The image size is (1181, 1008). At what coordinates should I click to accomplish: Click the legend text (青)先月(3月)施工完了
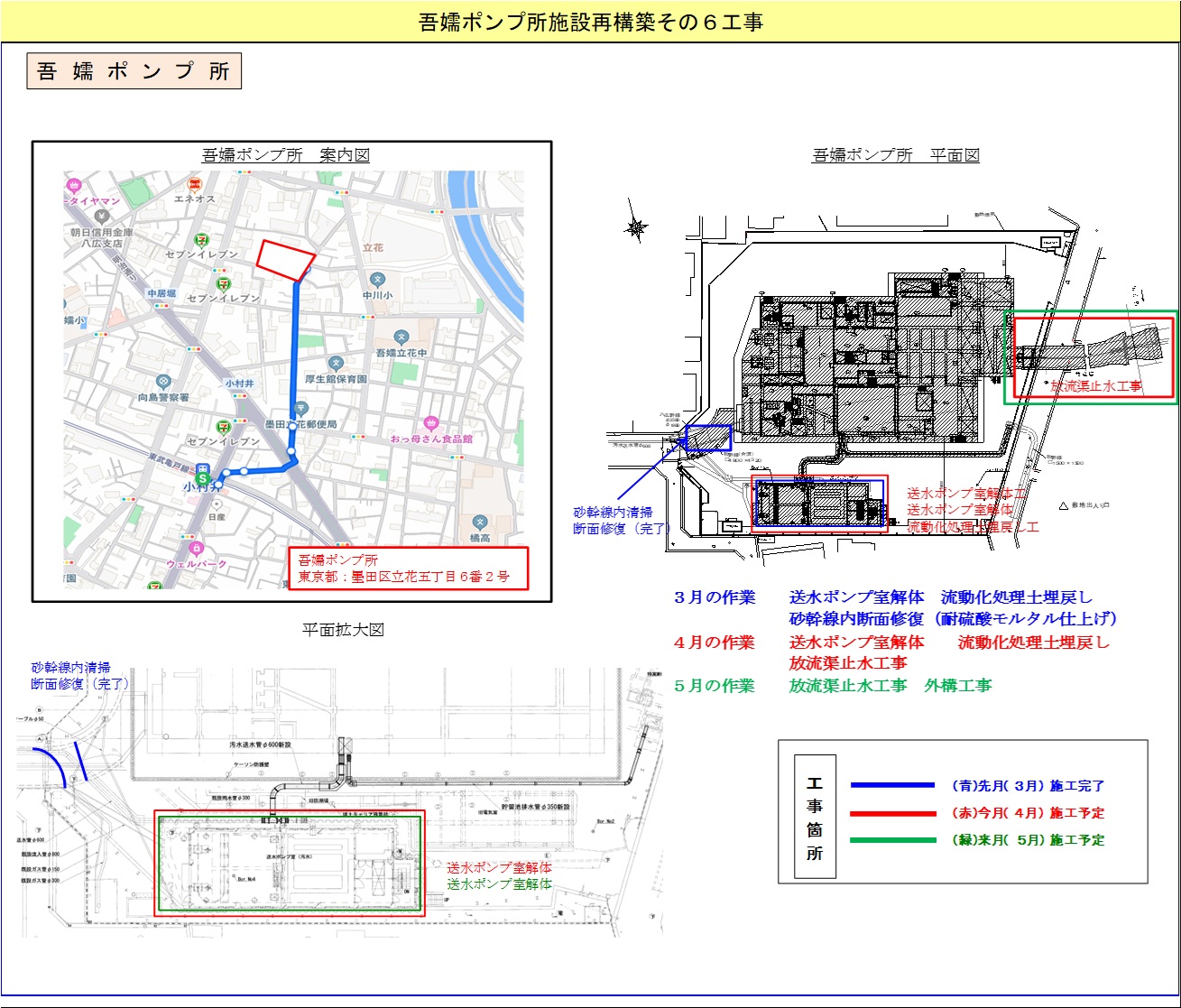pyautogui.click(x=1028, y=786)
